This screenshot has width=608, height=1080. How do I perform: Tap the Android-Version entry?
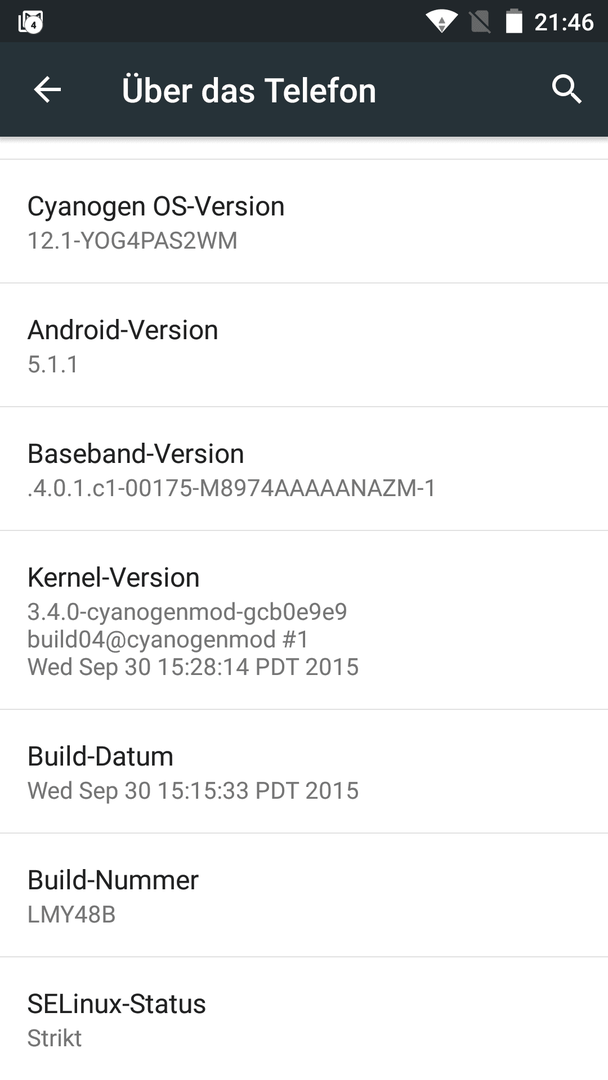pos(304,345)
